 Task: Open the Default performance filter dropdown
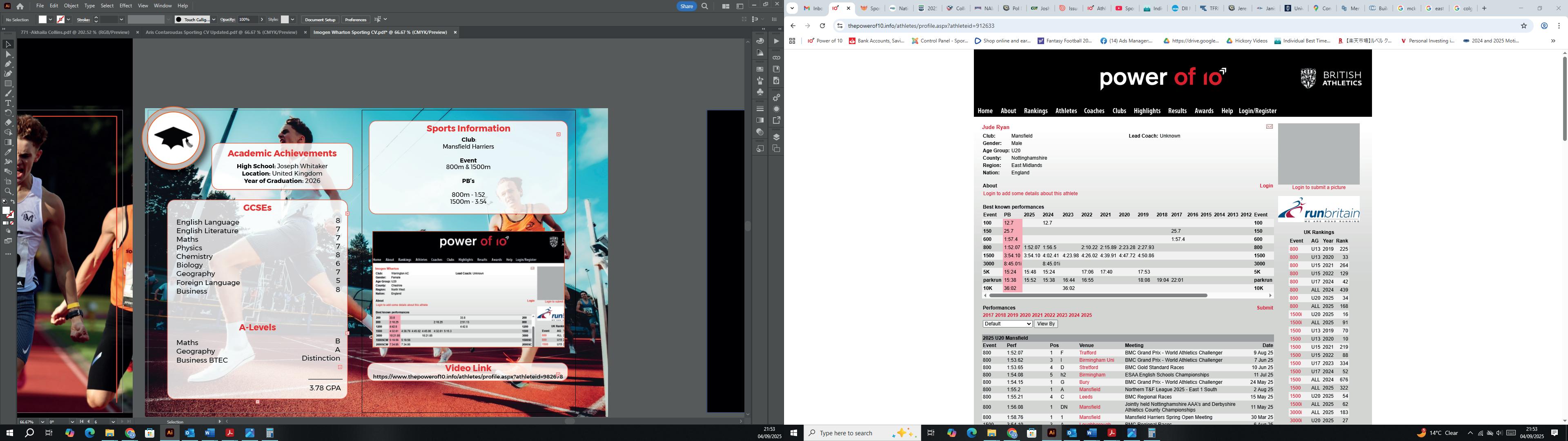(1007, 324)
